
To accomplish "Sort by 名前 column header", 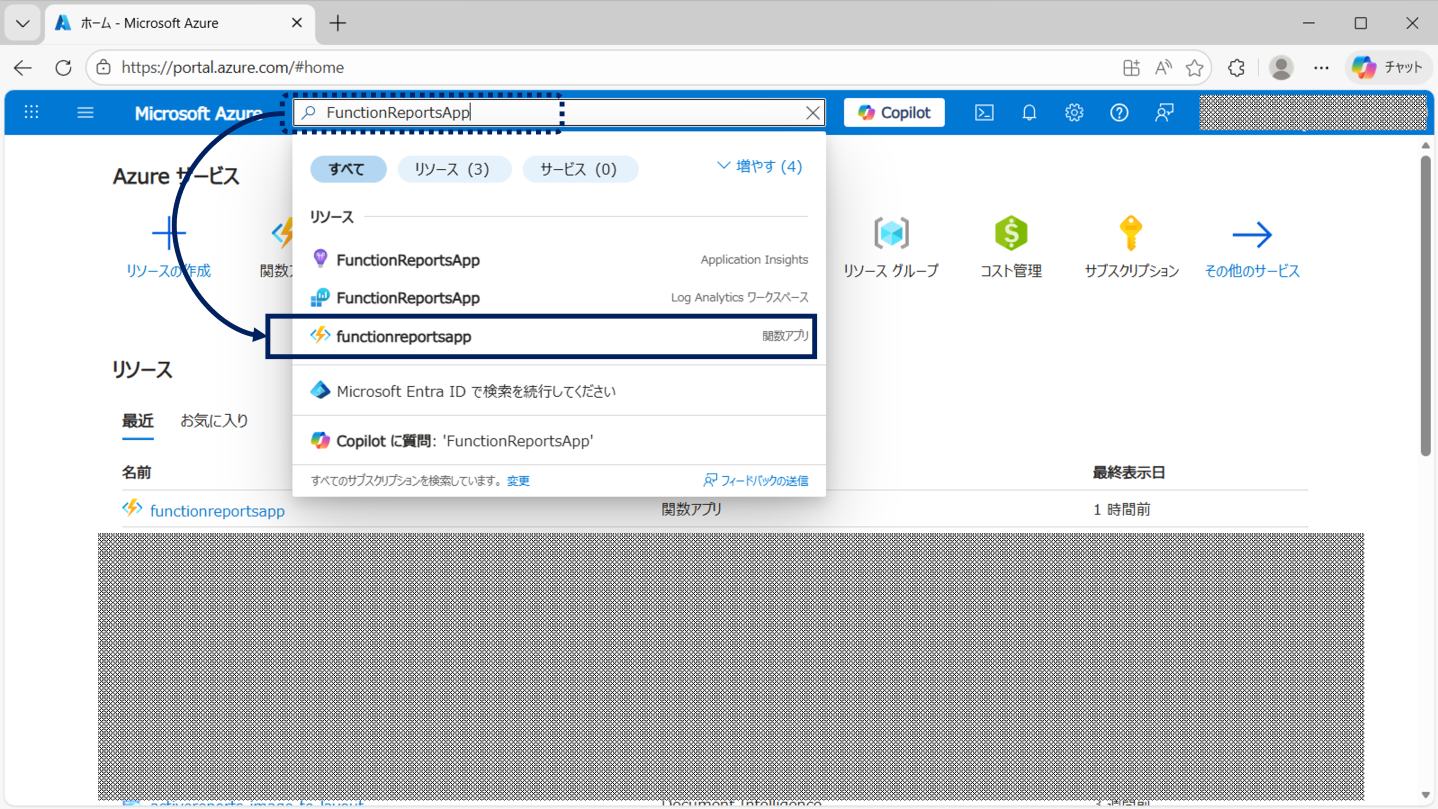I will click(x=137, y=472).
